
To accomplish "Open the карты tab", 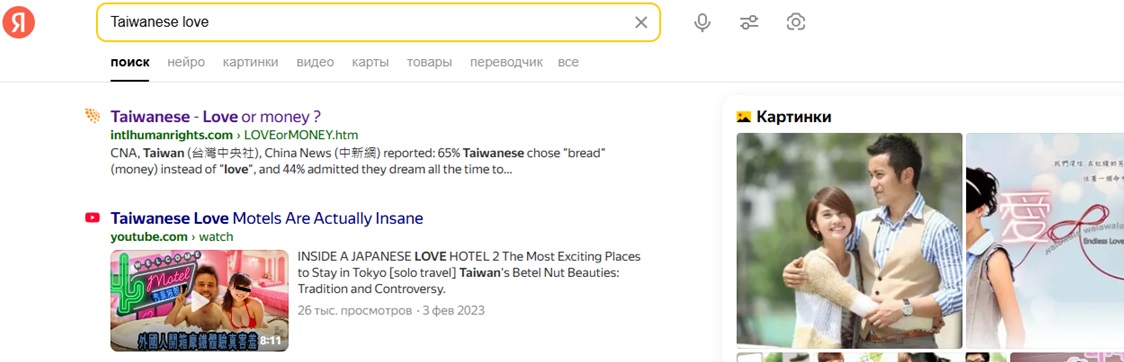I will tap(371, 62).
